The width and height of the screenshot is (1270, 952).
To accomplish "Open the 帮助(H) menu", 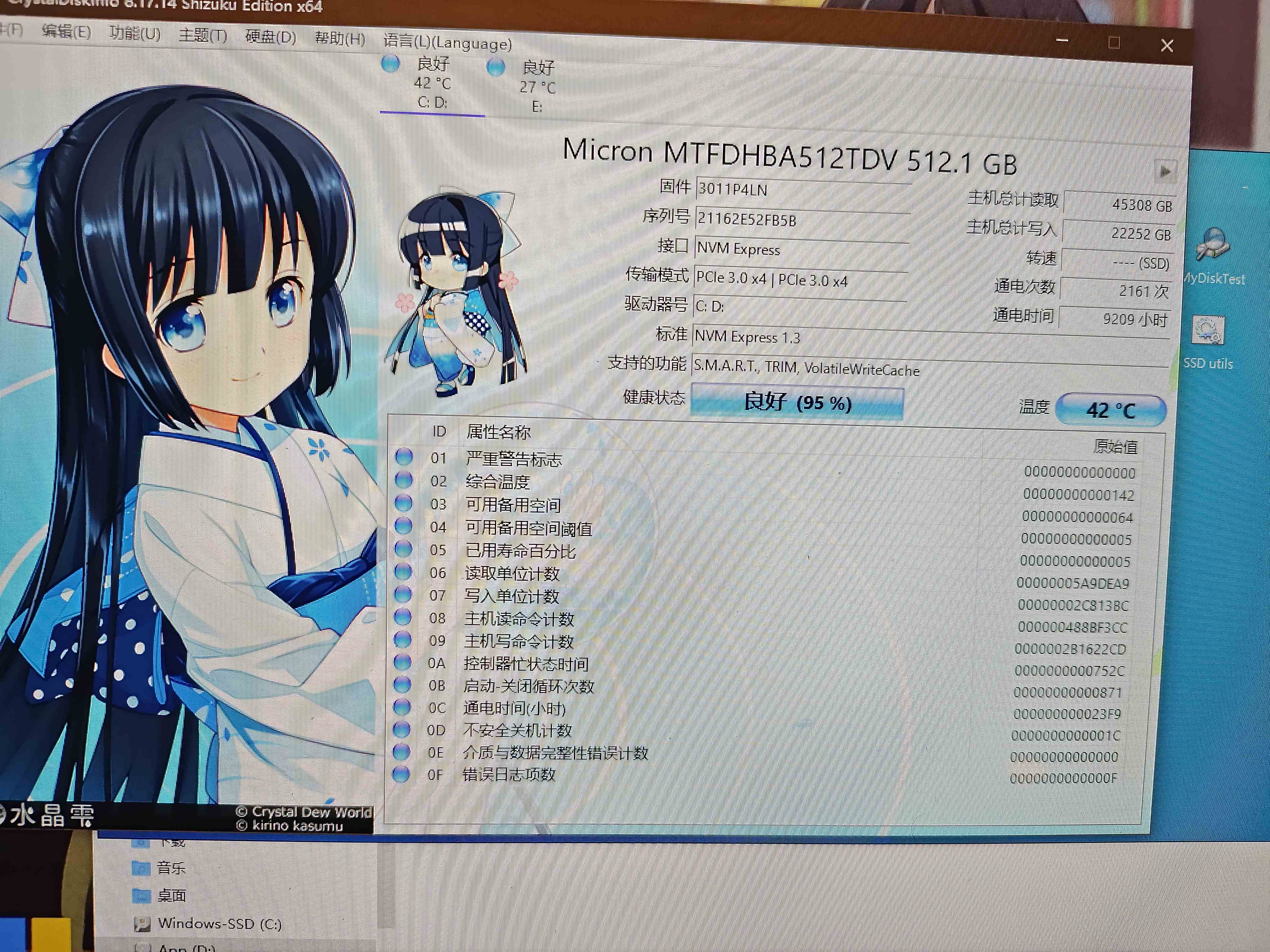I will (340, 39).
